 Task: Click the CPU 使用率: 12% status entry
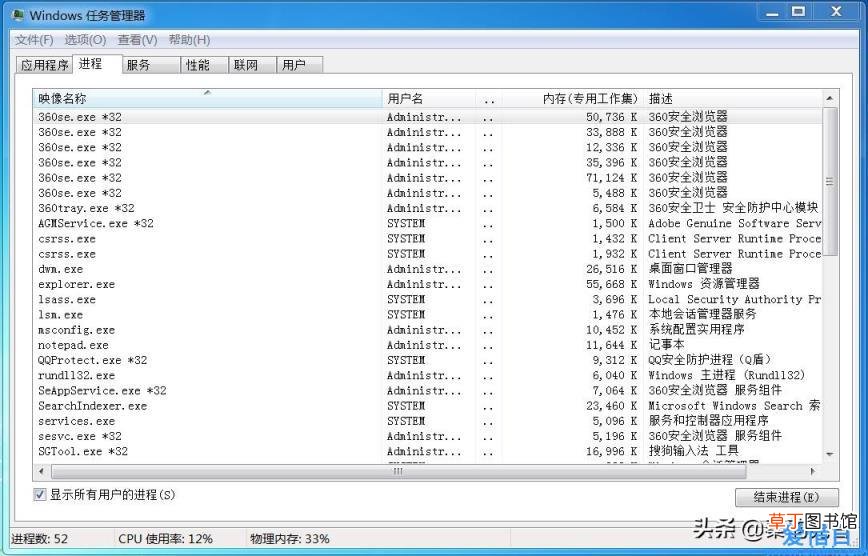[x=165, y=539]
